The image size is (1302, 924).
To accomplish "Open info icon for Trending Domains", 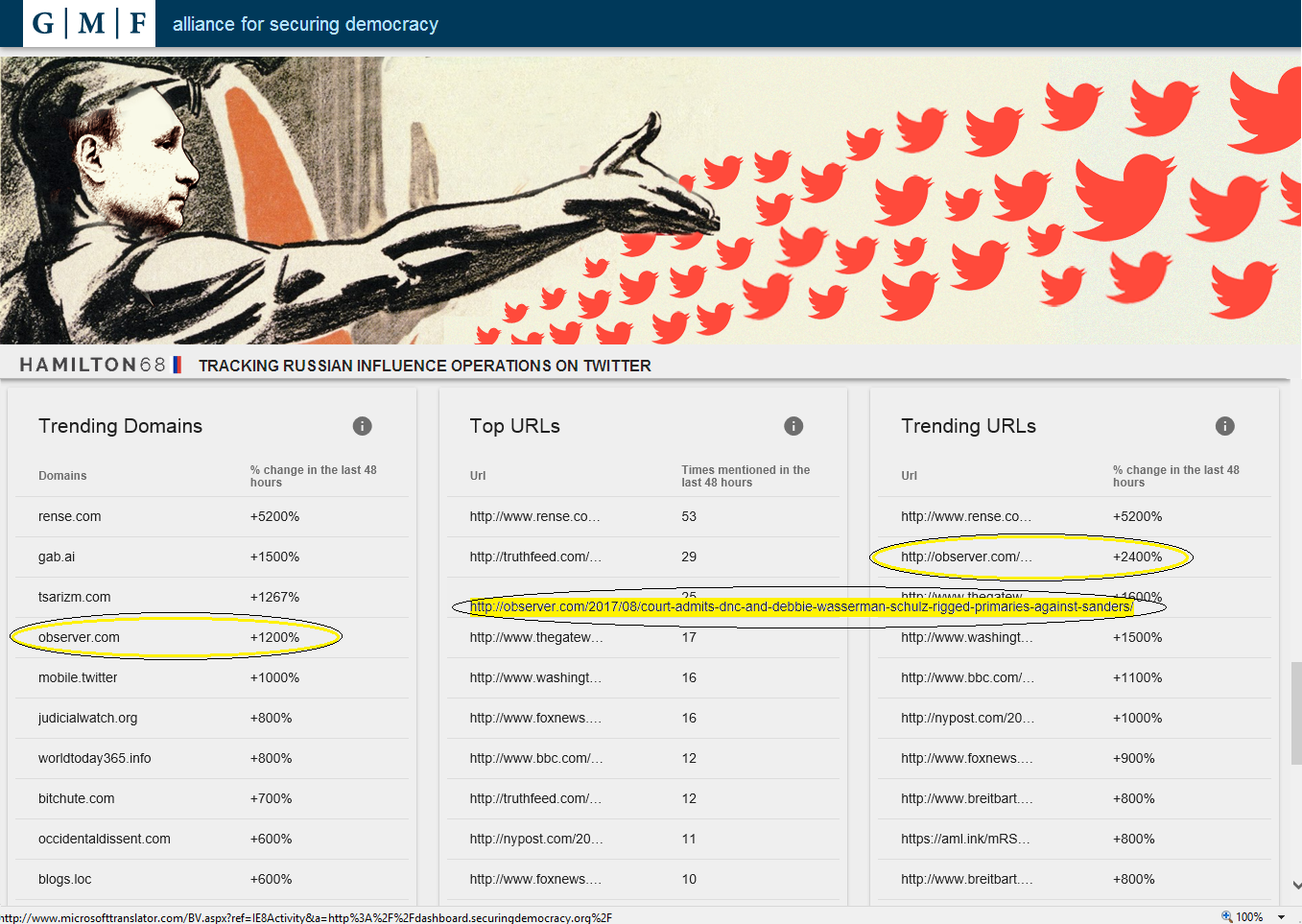I will tap(362, 426).
